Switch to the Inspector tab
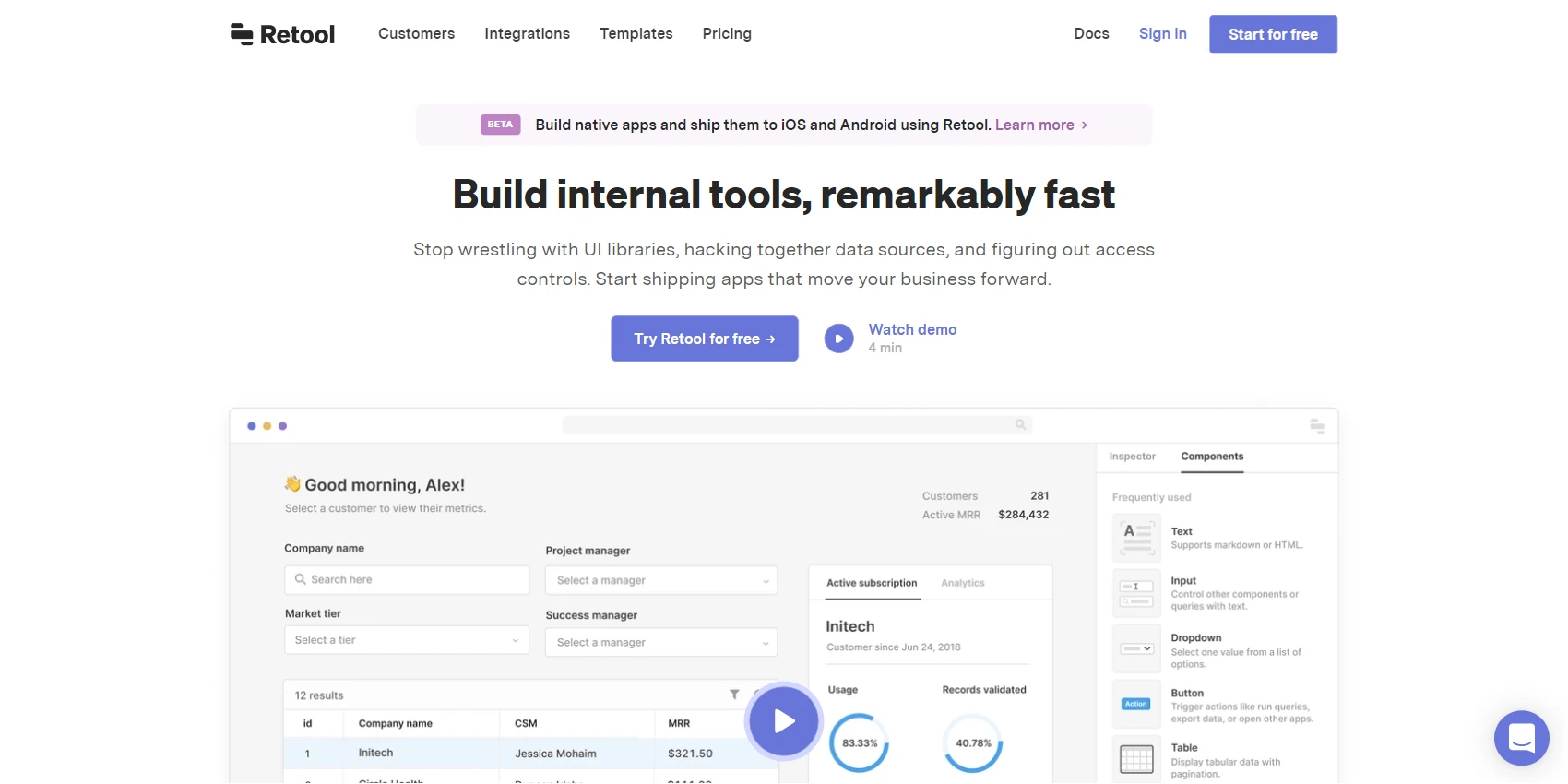The width and height of the screenshot is (1568, 784). point(1132,457)
